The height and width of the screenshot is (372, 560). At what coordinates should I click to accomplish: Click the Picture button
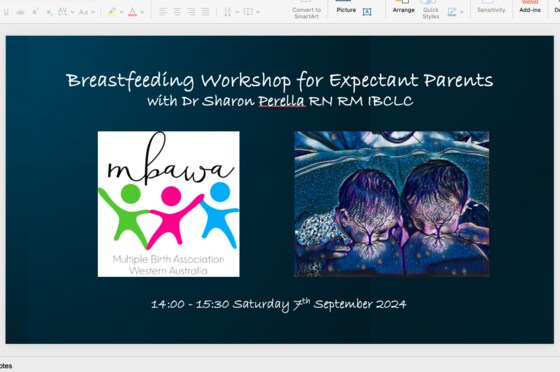coord(346,8)
